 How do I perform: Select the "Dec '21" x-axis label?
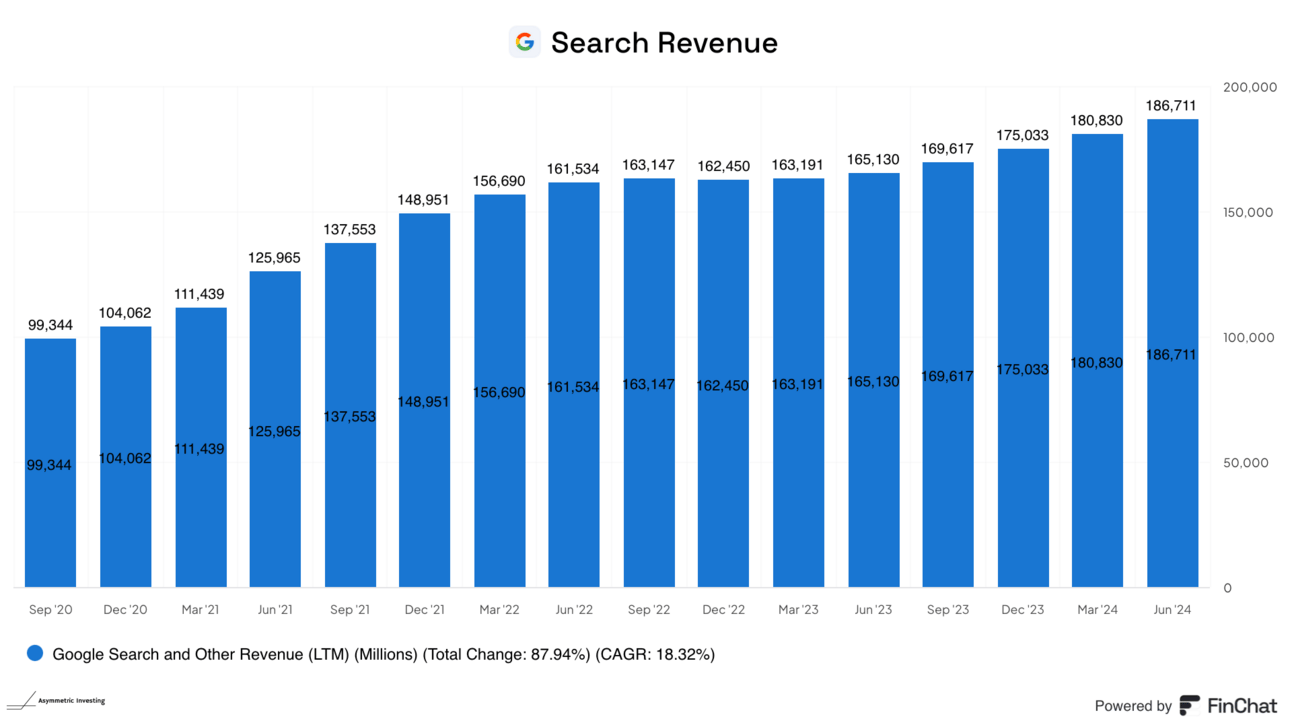424,609
